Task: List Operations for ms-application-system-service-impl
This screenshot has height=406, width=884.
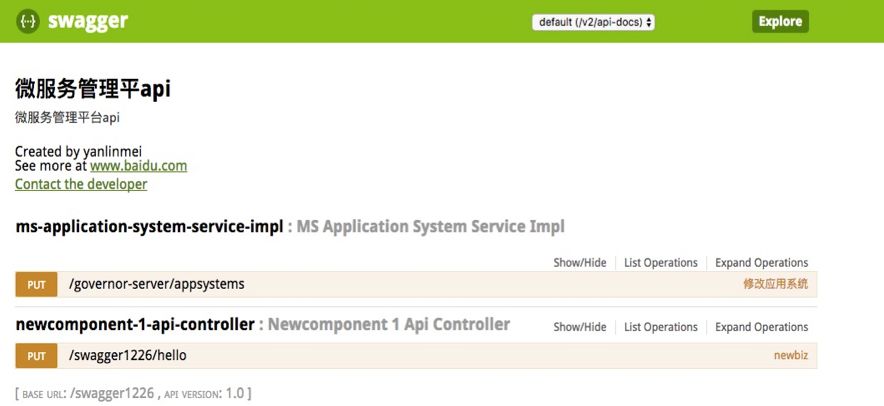Action: (661, 263)
